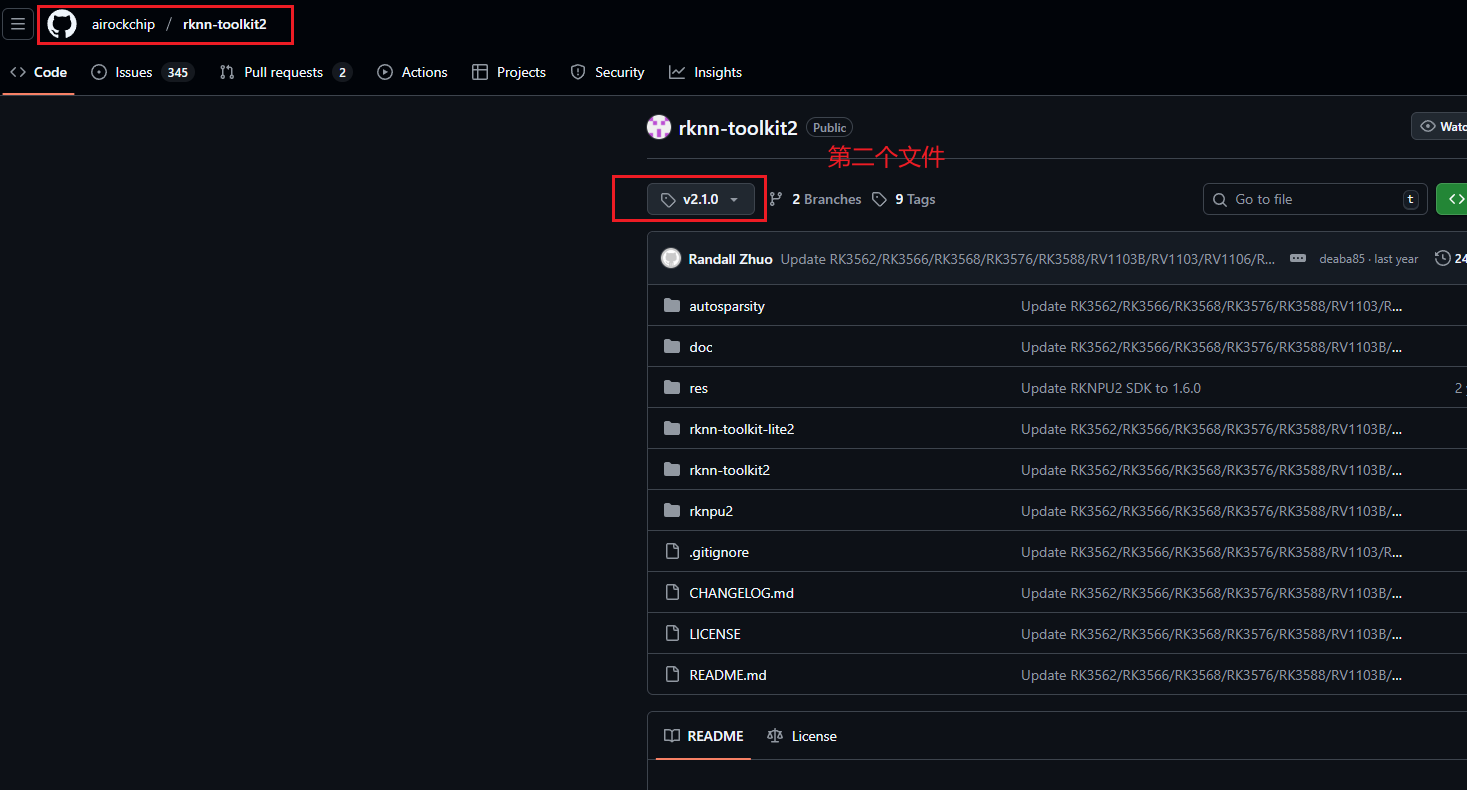1467x790 pixels.
Task: Open Randall Zhuo's author profile
Action: pos(731,258)
